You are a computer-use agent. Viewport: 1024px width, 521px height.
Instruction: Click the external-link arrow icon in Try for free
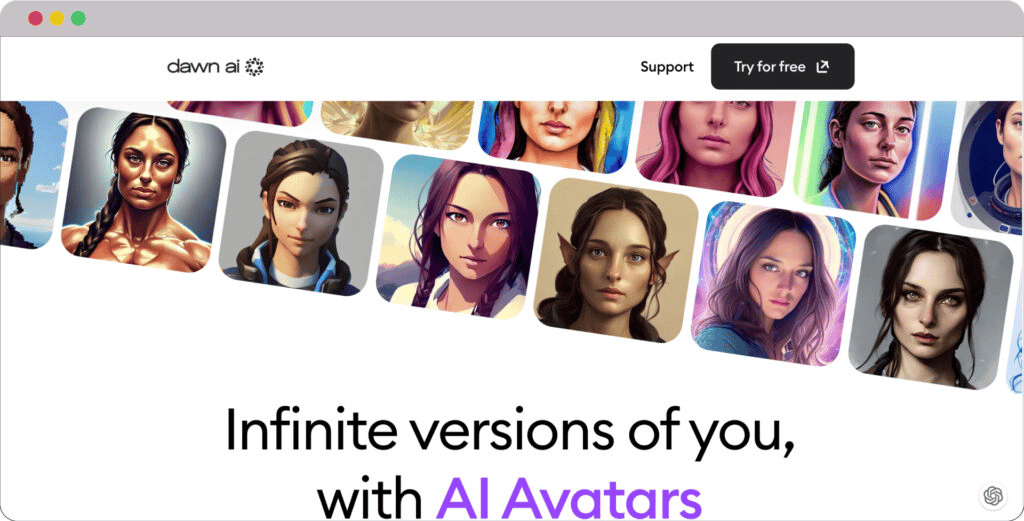coord(823,67)
